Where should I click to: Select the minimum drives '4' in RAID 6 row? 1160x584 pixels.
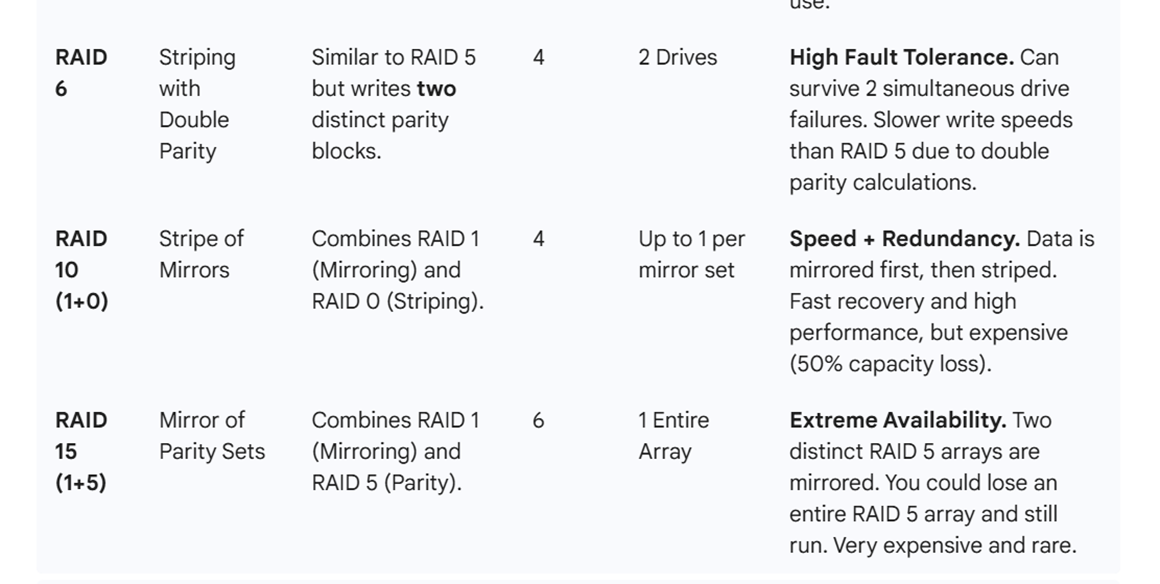[x=539, y=58]
